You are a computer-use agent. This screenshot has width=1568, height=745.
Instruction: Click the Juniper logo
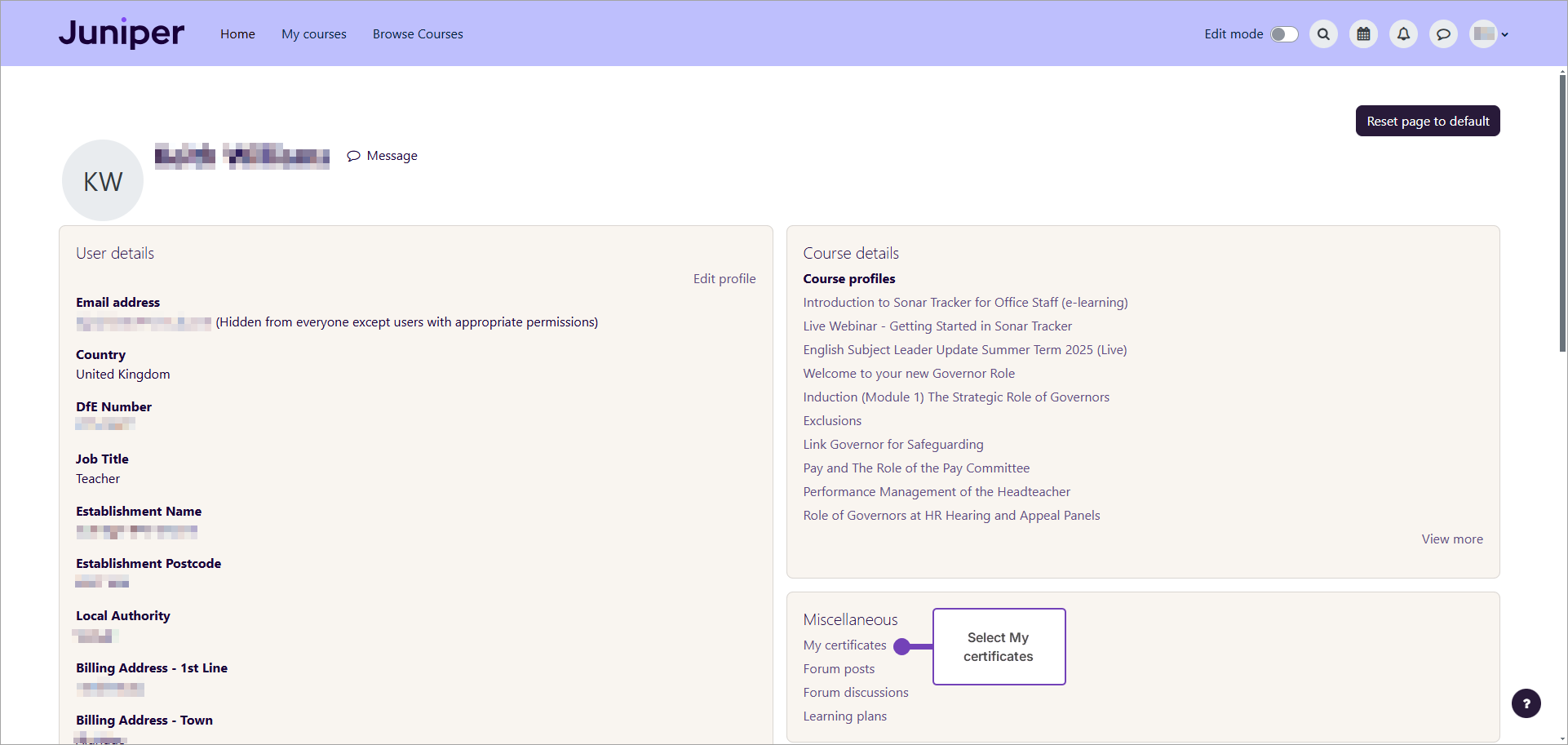tap(121, 33)
